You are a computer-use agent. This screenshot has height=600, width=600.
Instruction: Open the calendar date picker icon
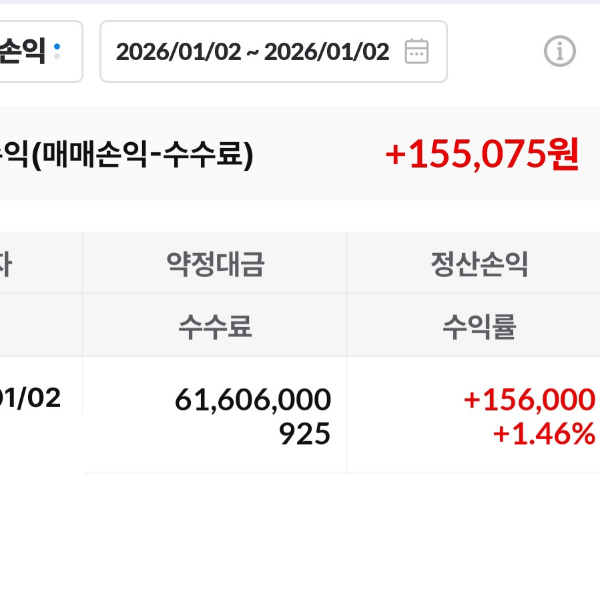coord(416,52)
